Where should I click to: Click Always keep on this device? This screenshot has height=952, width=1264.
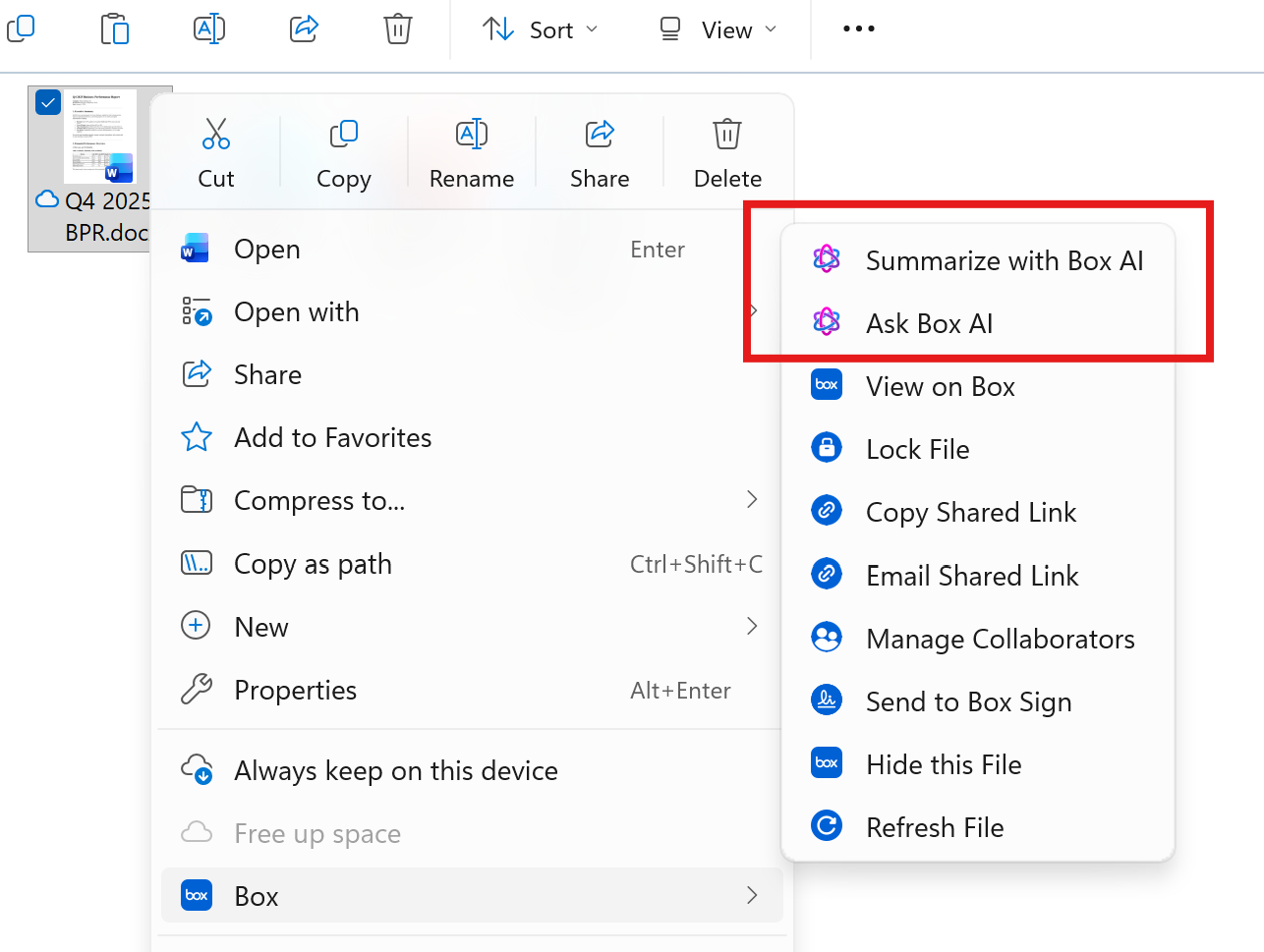click(395, 771)
